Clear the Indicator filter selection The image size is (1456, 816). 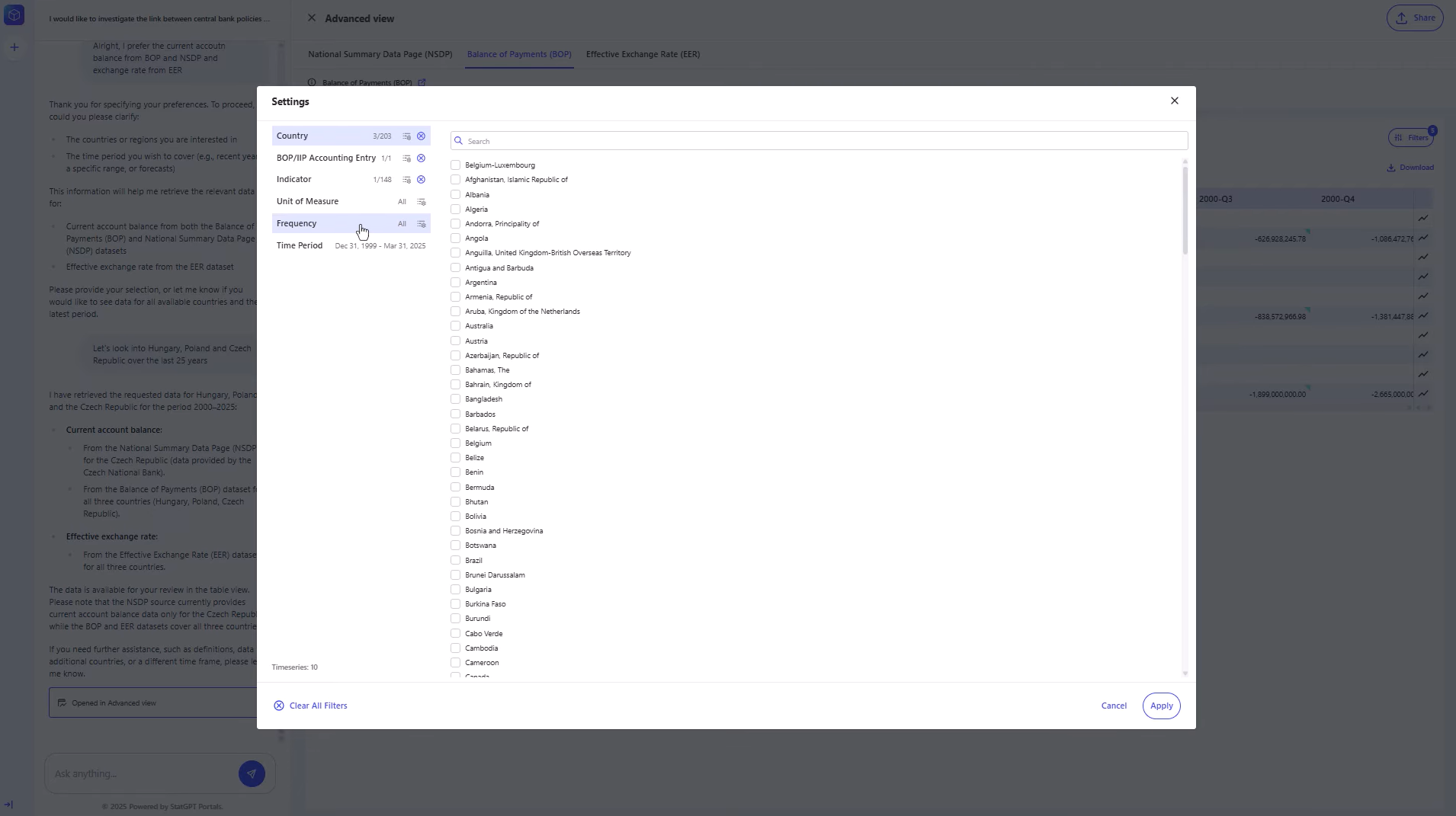(x=421, y=180)
